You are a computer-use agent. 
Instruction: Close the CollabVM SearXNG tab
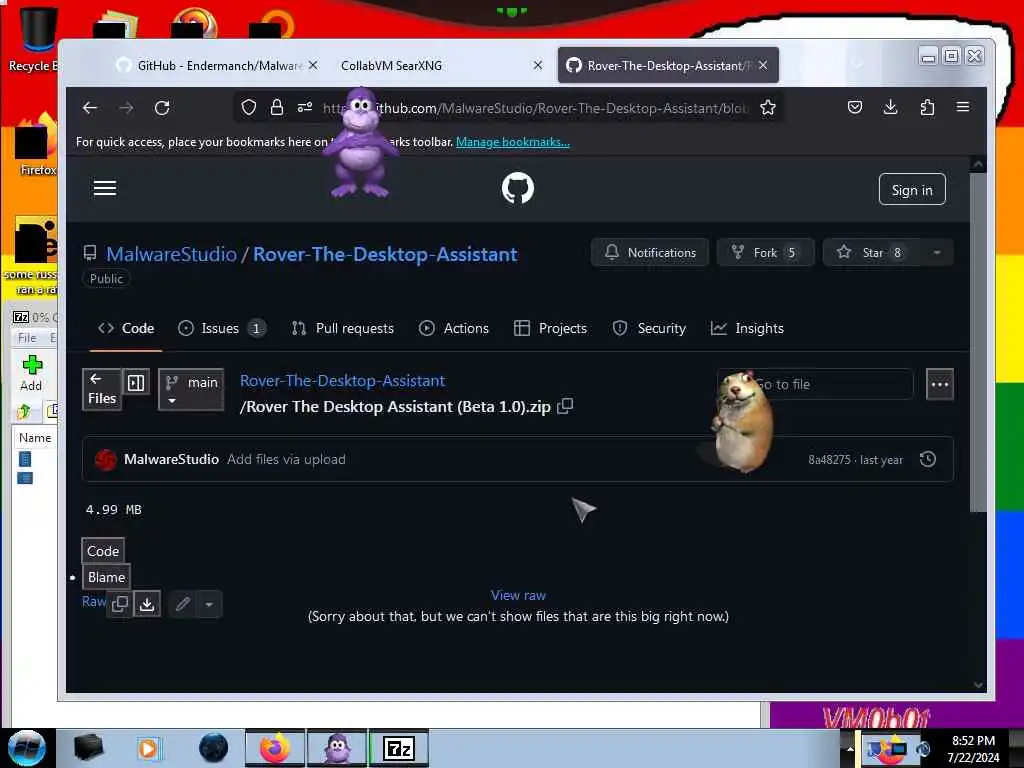[x=537, y=65]
